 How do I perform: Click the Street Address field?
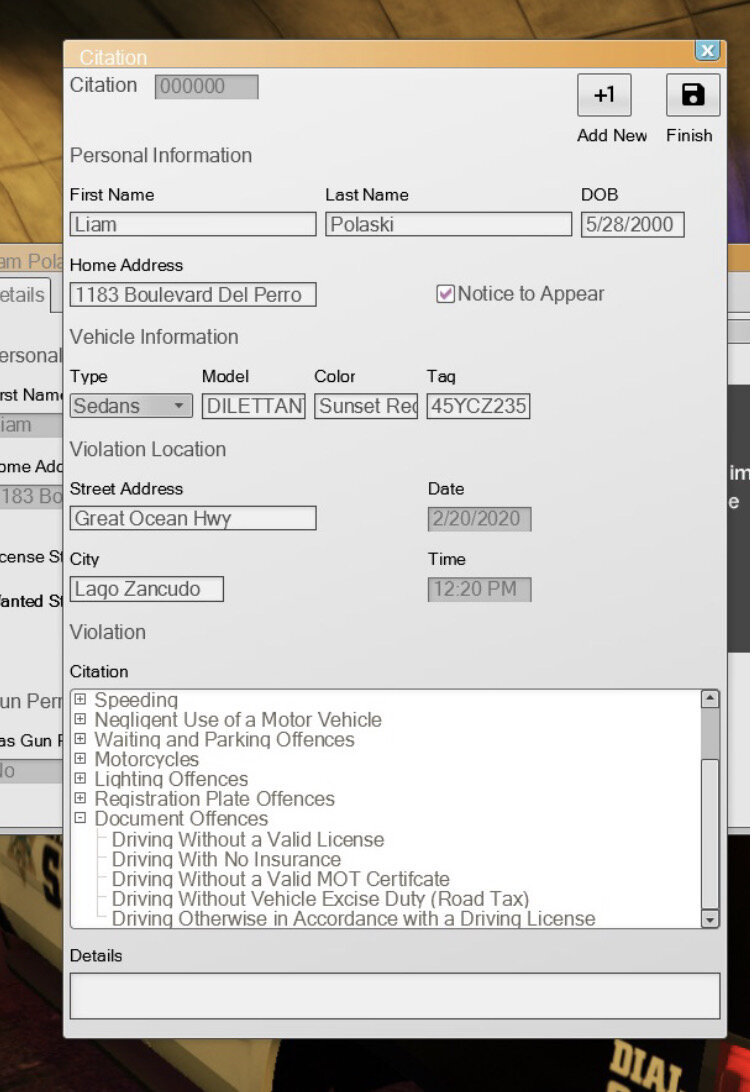point(193,518)
